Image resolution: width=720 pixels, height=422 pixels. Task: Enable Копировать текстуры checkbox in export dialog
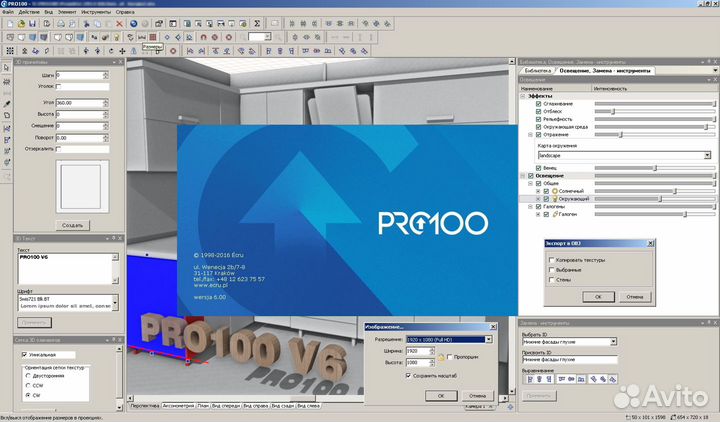click(x=551, y=258)
